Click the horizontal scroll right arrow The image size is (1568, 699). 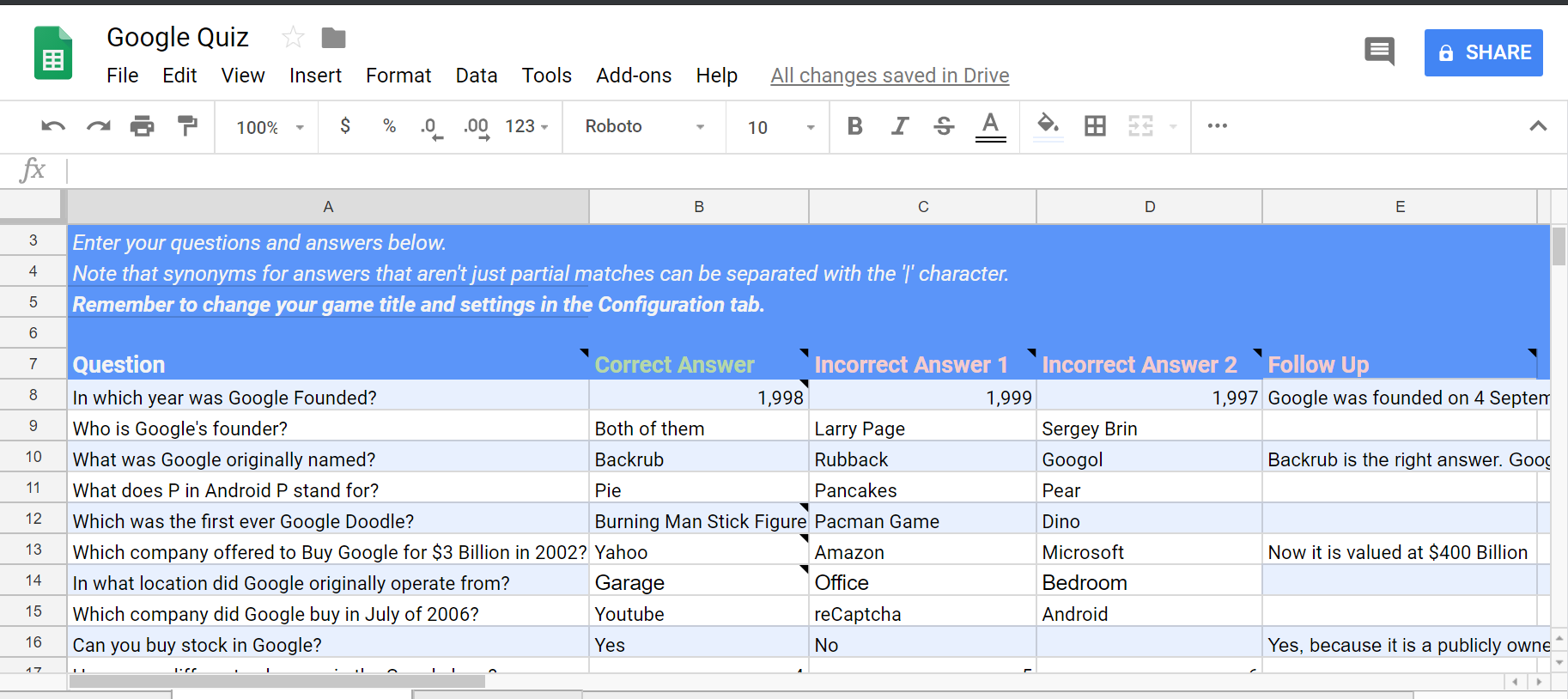(1538, 682)
